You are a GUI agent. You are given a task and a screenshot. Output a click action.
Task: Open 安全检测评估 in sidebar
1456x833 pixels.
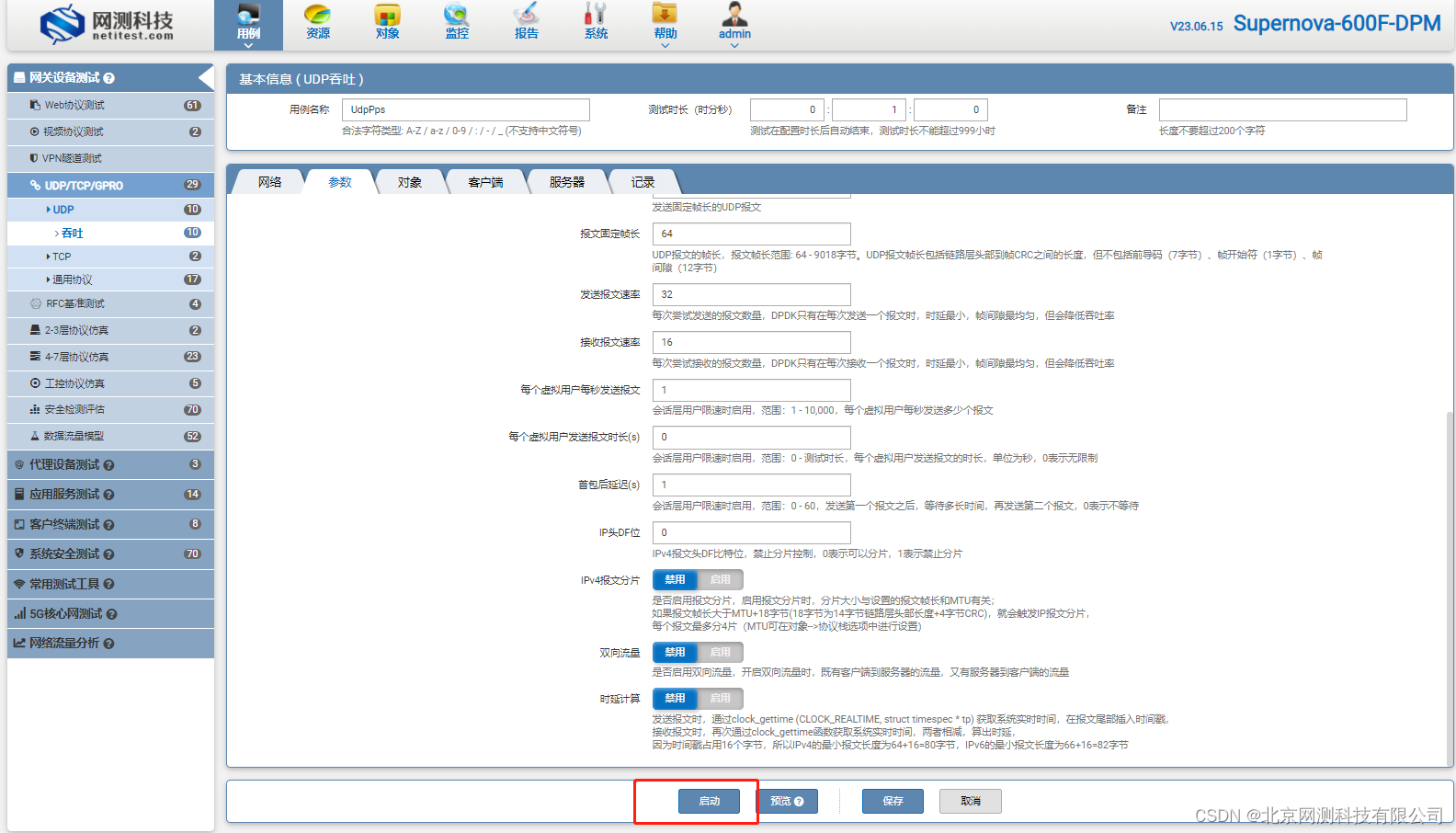point(110,410)
